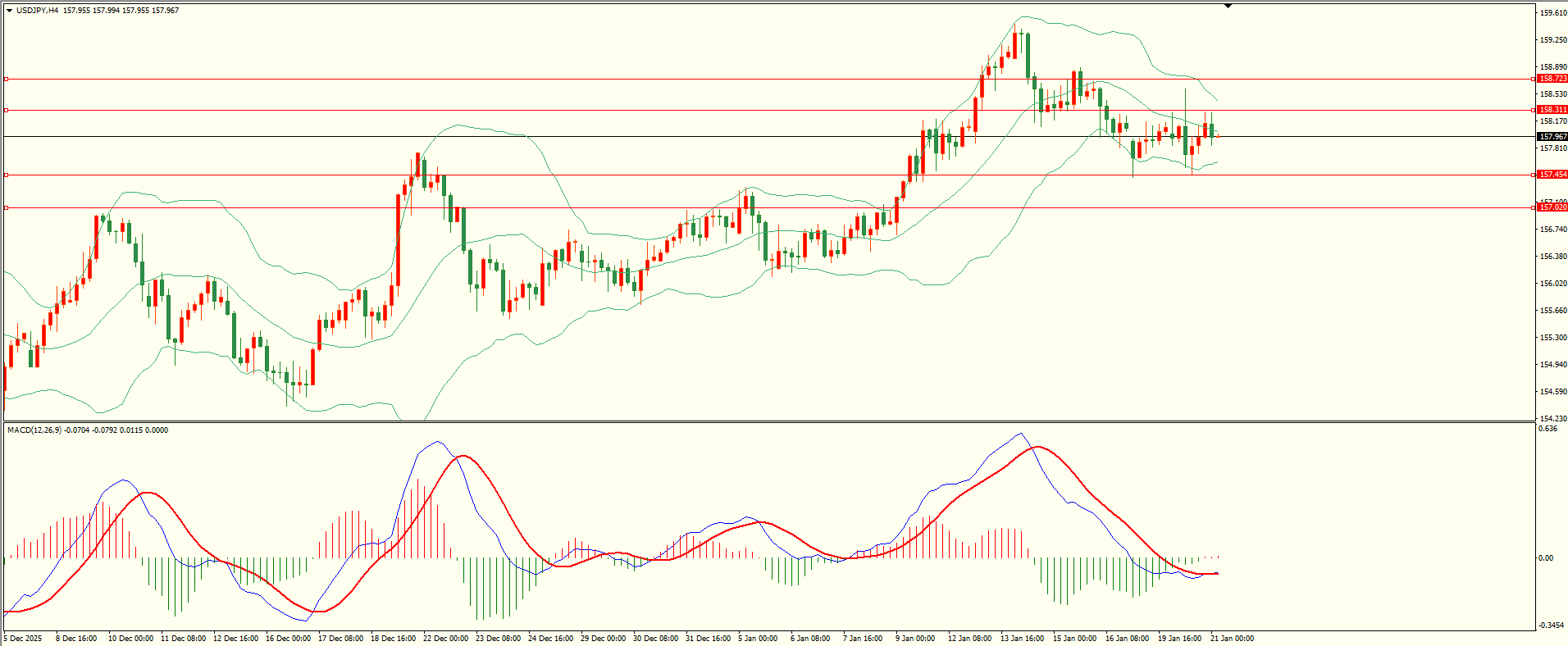Click the 0.636 value on MACD scale
Screen dimensions: 1568x646
(x=1547, y=429)
